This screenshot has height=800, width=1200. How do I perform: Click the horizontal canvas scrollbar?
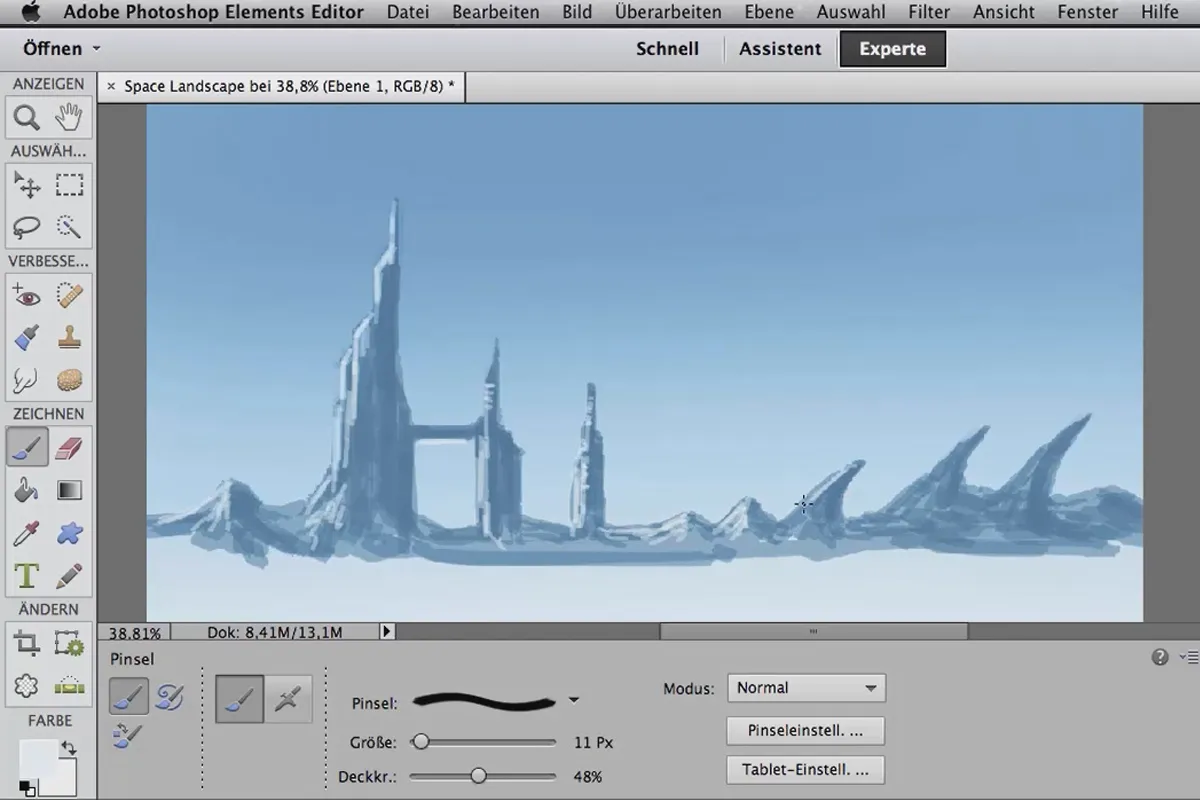(x=813, y=631)
